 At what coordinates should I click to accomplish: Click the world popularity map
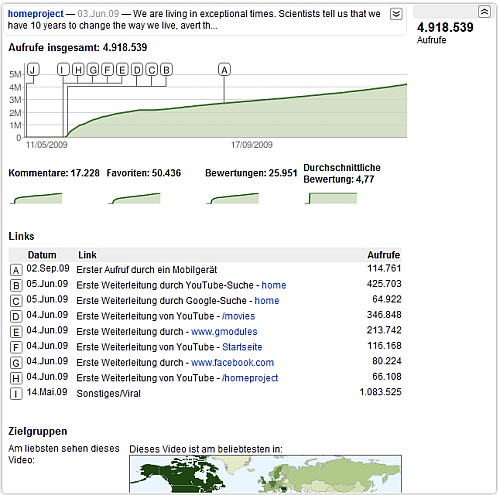click(x=265, y=474)
